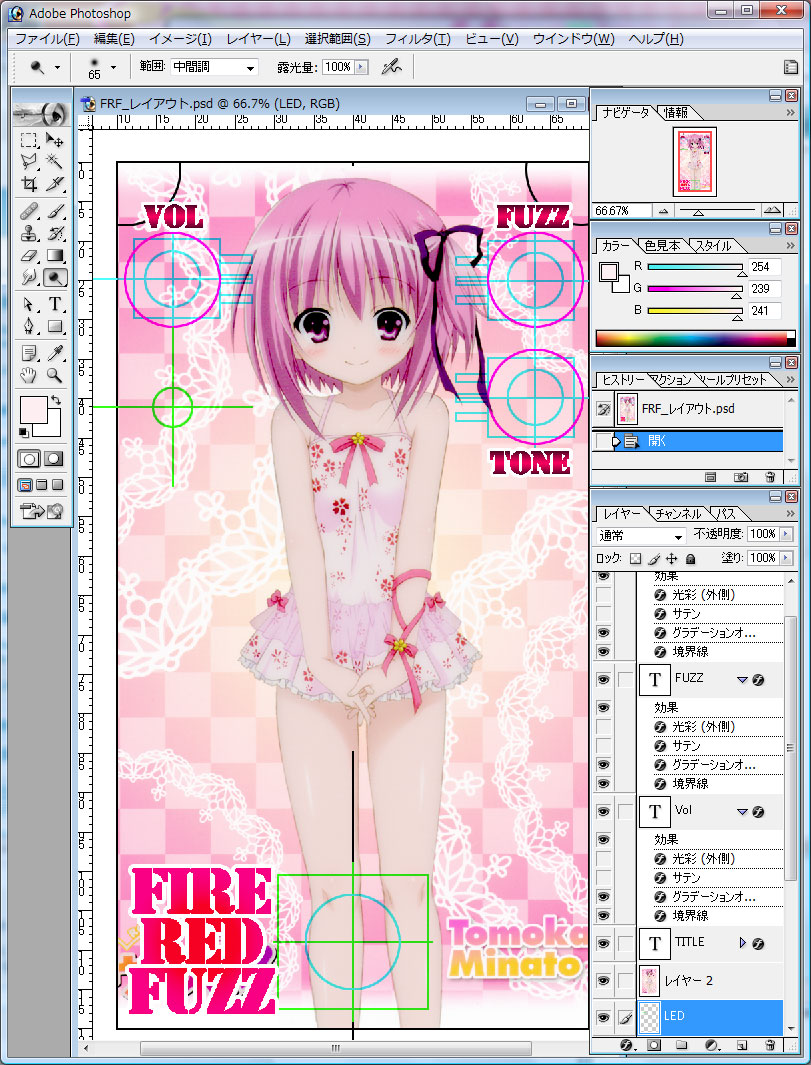
Task: Expand effects of the TITLE layer
Action: click(742, 943)
